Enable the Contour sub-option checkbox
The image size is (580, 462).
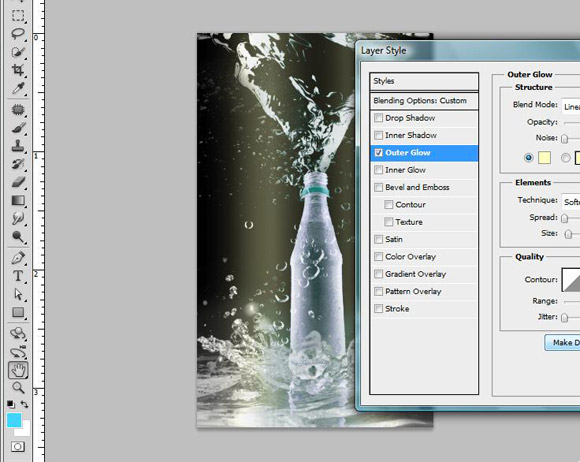388,205
